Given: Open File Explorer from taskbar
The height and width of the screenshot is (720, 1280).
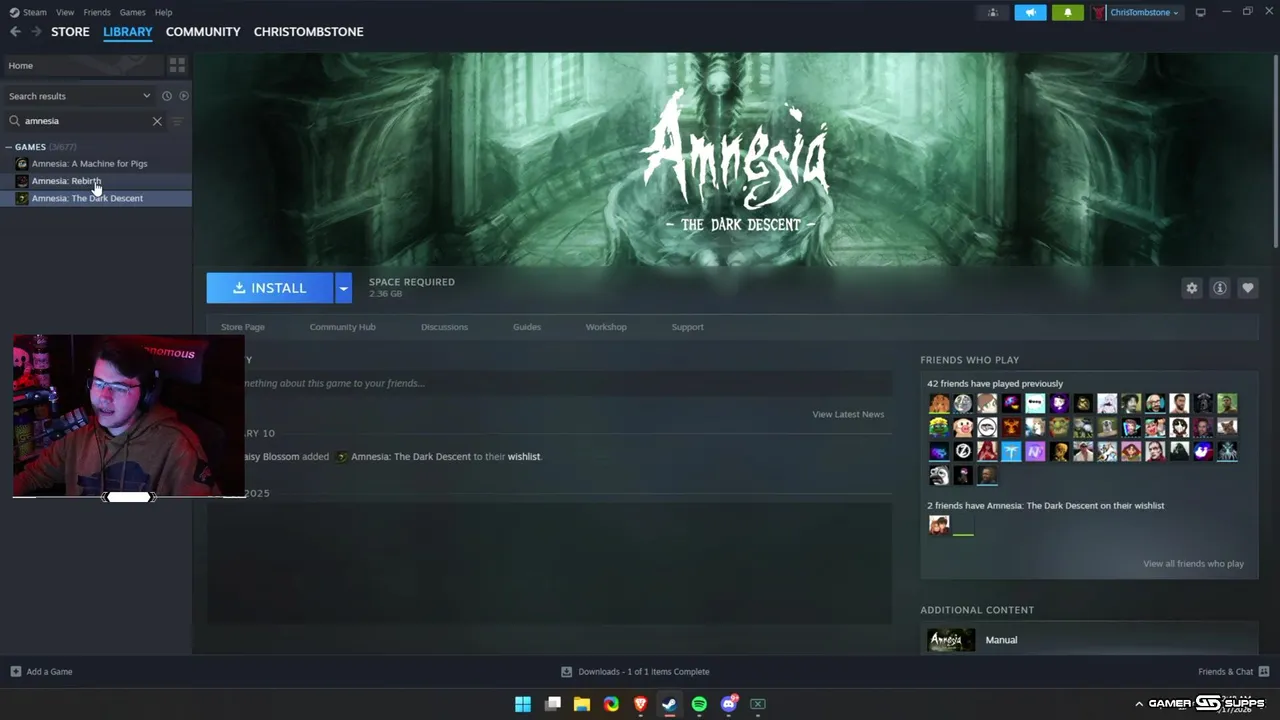Looking at the screenshot, I should coord(581,704).
